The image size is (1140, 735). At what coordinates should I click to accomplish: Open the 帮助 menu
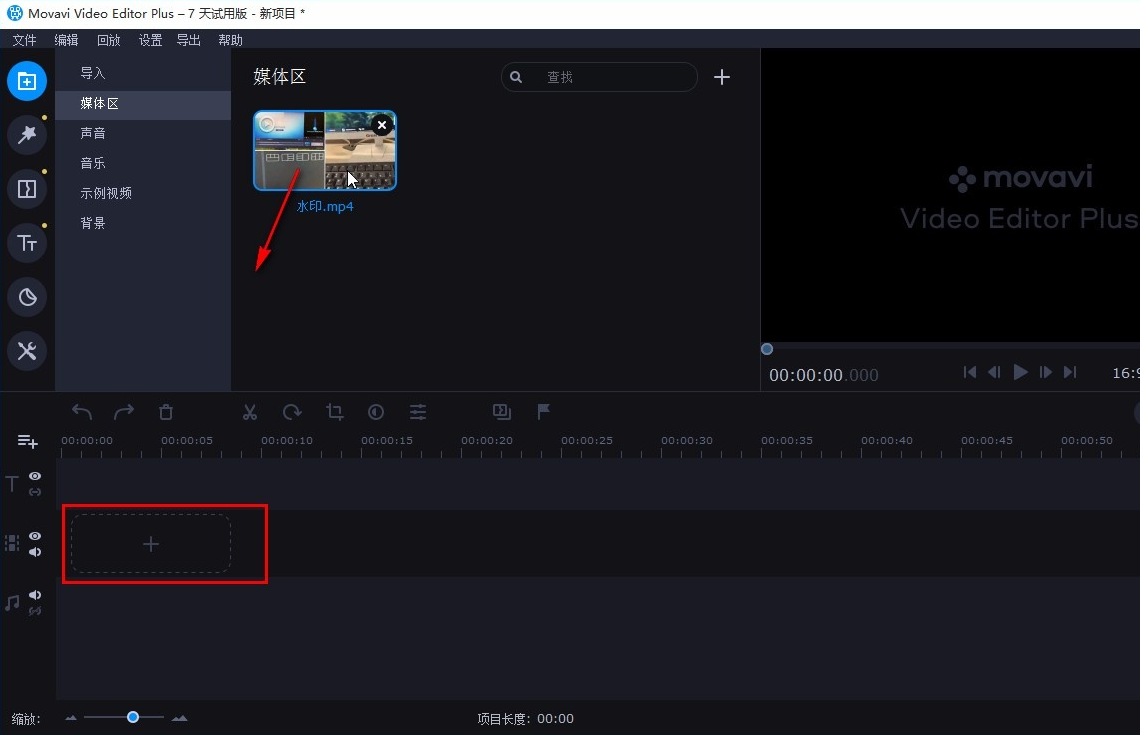pyautogui.click(x=230, y=40)
